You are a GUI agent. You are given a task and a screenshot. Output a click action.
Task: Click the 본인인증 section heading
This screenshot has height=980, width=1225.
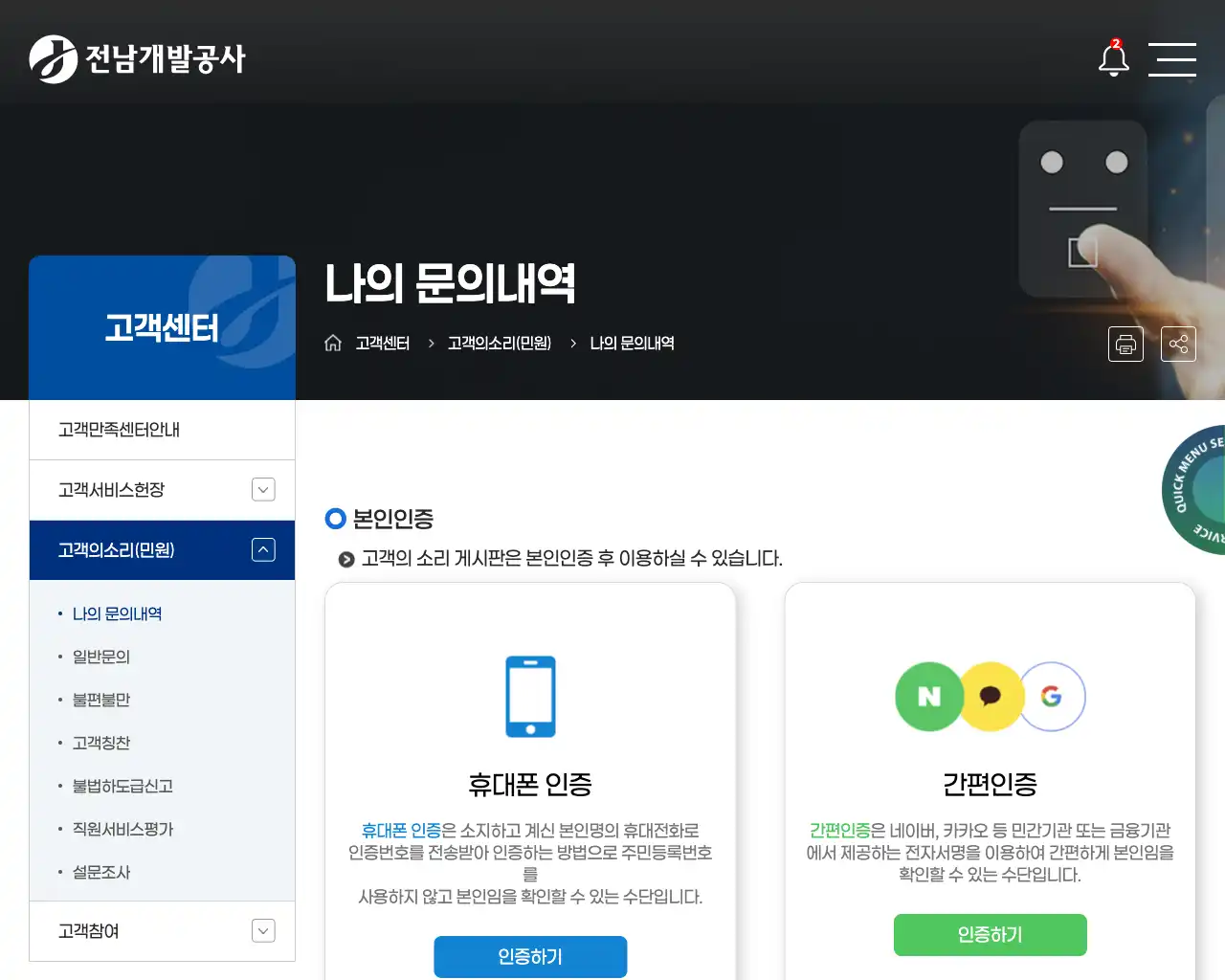click(393, 519)
